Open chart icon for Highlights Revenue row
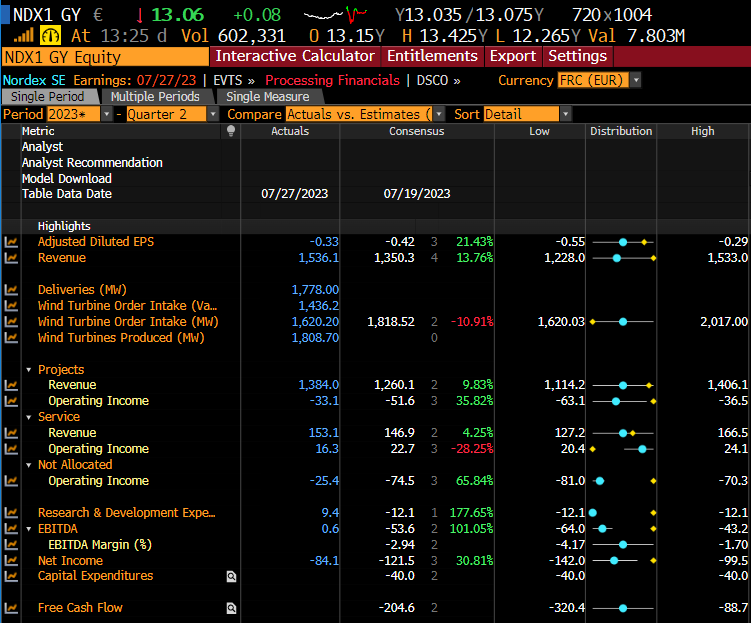Screen dimensions: 751x623 tap(11, 258)
